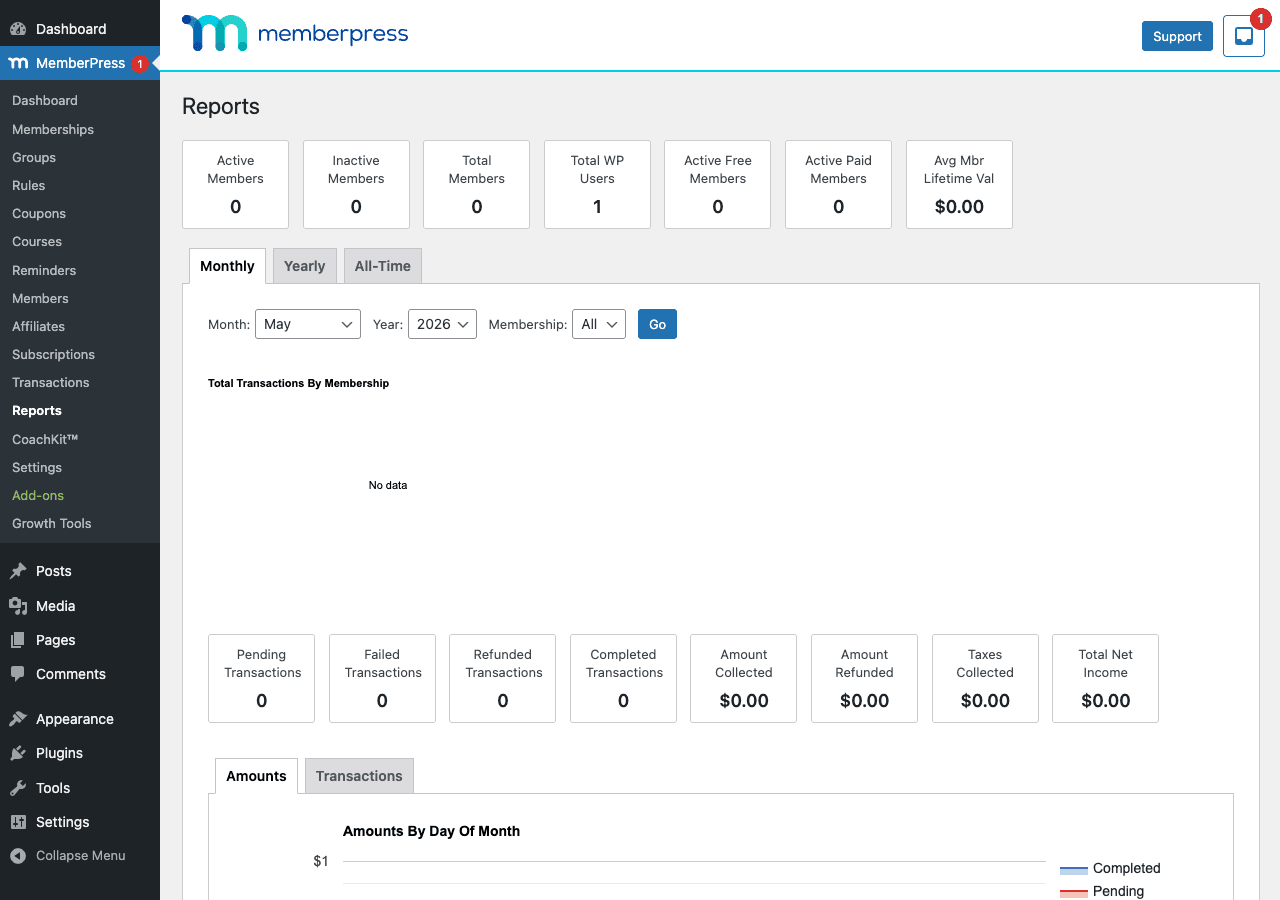This screenshot has height=900, width=1280.
Task: Click the MemberPress logo in header
Action: [x=295, y=34]
